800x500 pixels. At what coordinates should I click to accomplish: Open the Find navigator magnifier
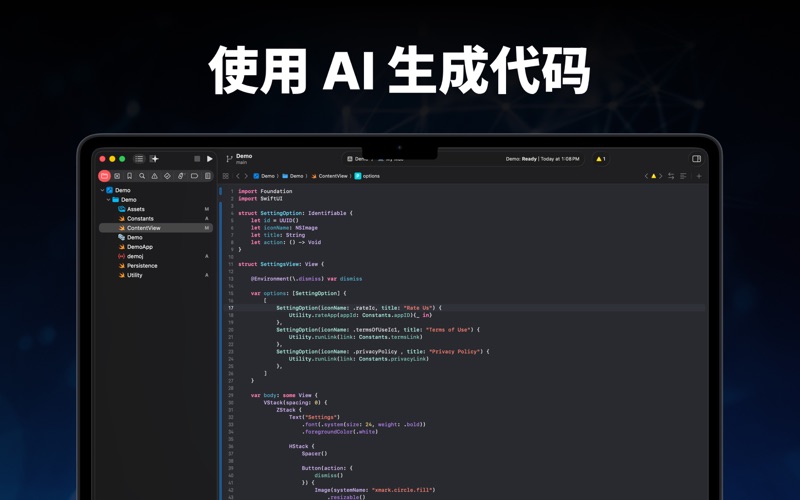(142, 176)
